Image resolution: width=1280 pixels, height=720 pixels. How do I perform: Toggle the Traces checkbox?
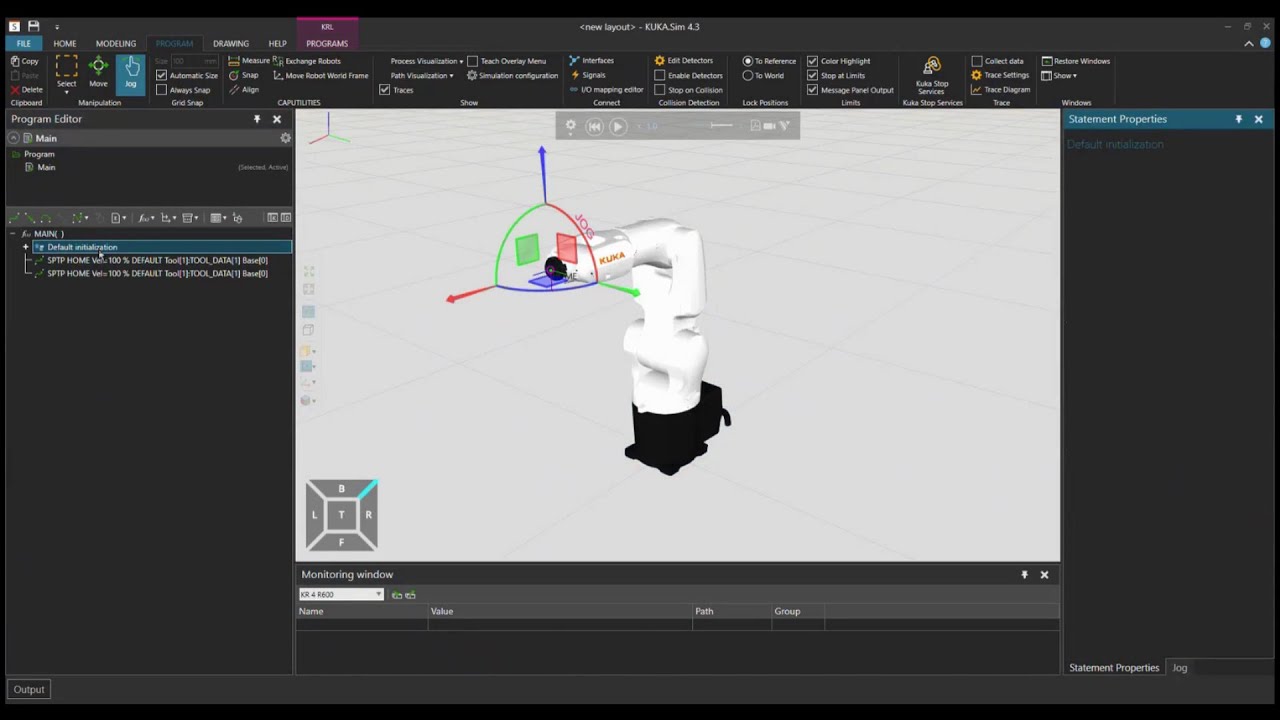[384, 89]
